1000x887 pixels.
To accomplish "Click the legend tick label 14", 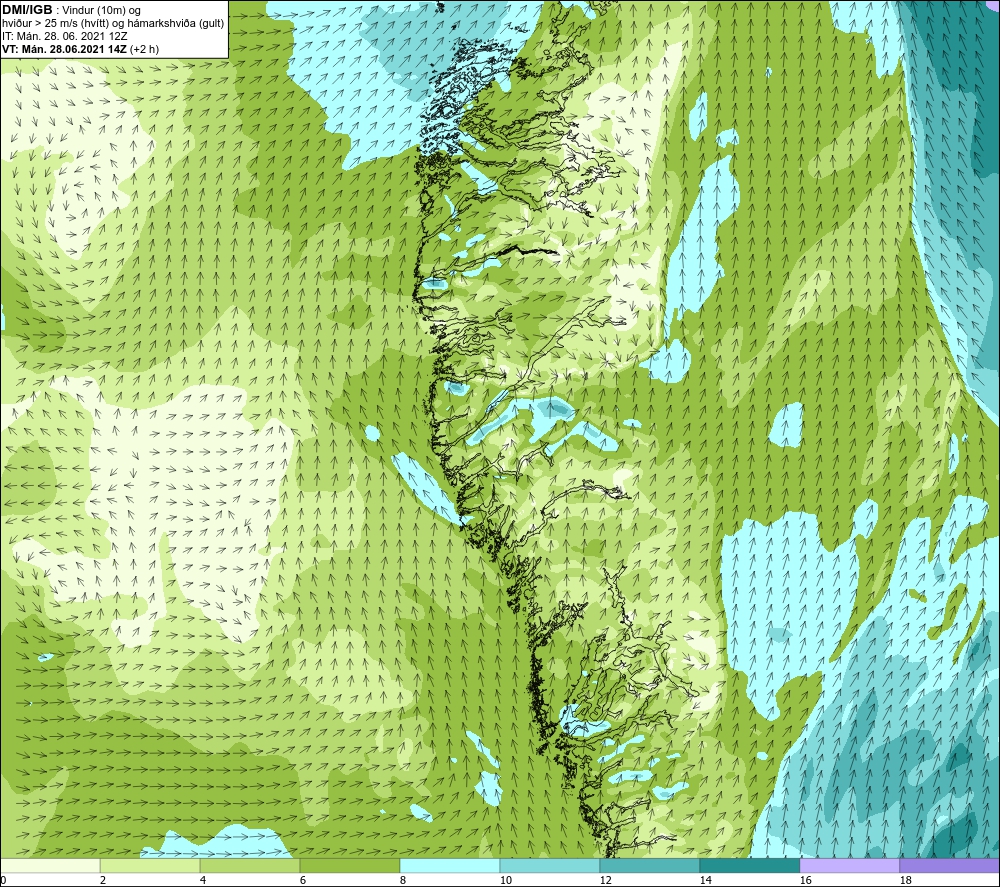I will click(705, 881).
